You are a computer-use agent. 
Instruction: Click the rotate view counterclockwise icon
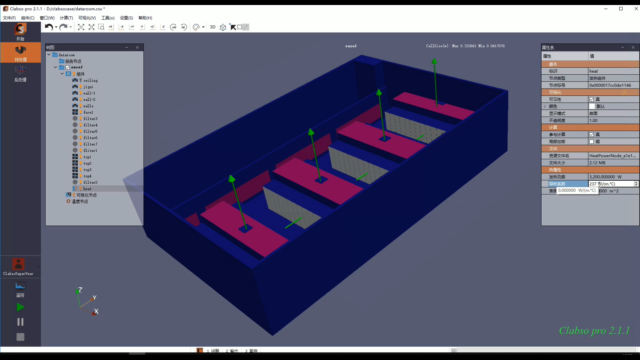click(x=184, y=27)
